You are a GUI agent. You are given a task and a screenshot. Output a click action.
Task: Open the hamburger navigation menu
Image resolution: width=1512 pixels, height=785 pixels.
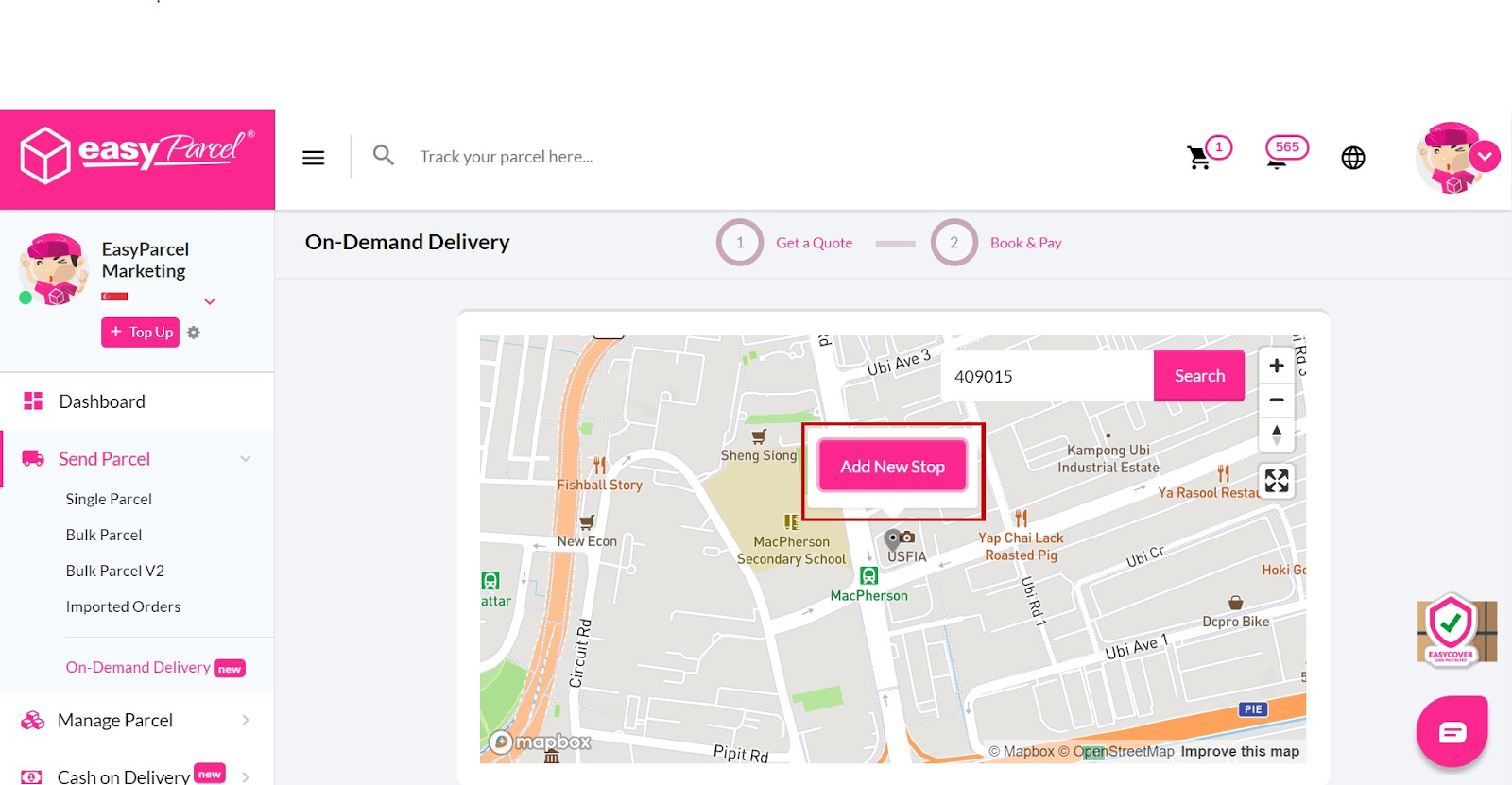313,157
